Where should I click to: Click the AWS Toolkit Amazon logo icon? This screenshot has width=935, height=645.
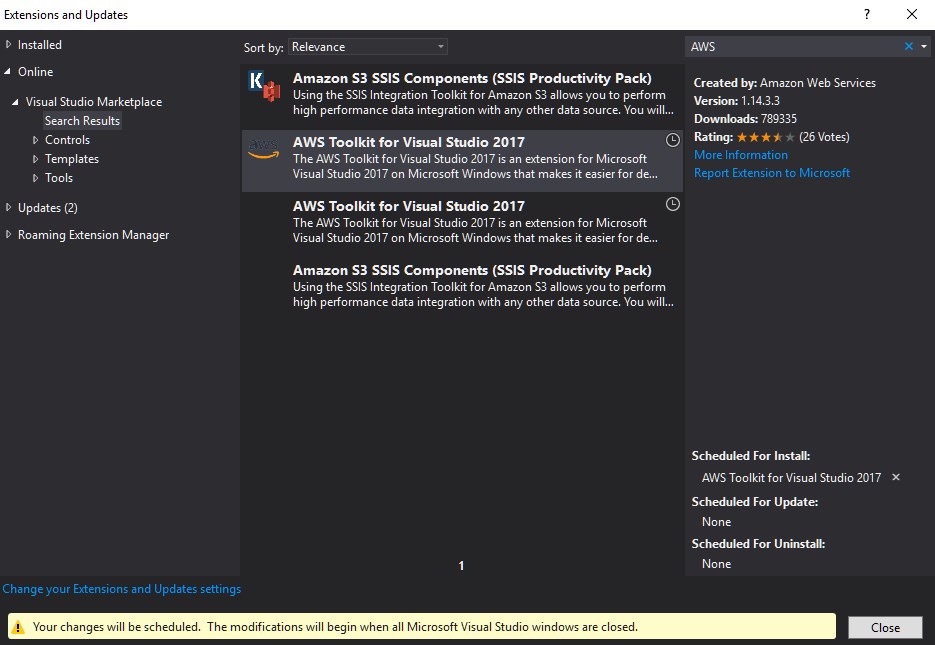pos(263,150)
